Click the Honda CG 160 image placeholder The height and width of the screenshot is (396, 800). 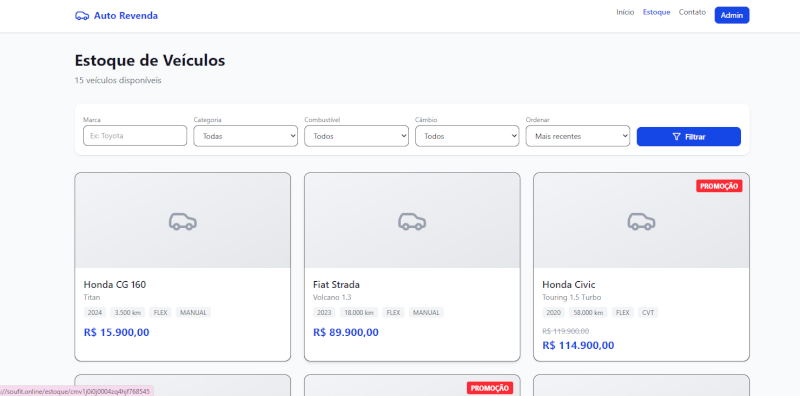click(x=183, y=220)
